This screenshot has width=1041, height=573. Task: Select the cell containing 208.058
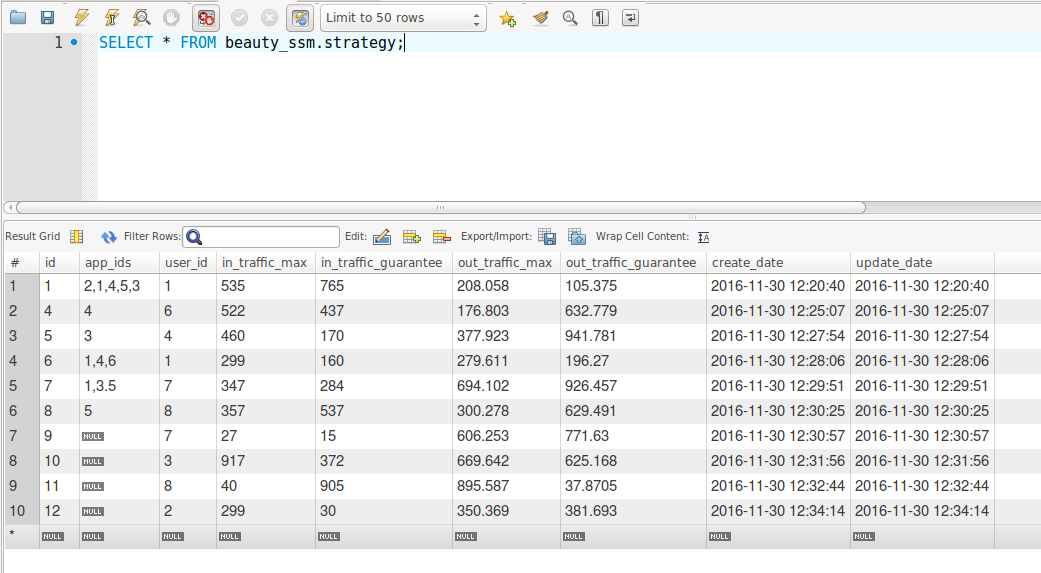coord(506,286)
